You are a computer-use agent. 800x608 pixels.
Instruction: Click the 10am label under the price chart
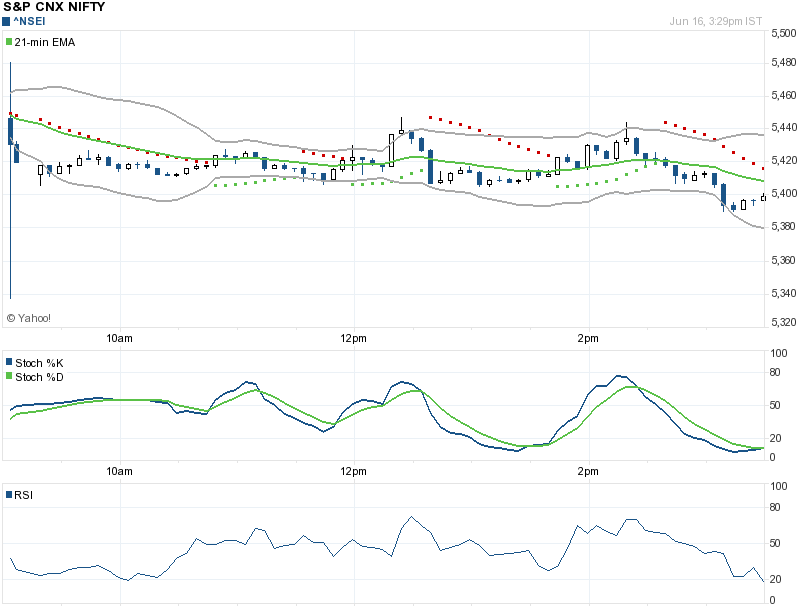click(x=119, y=338)
